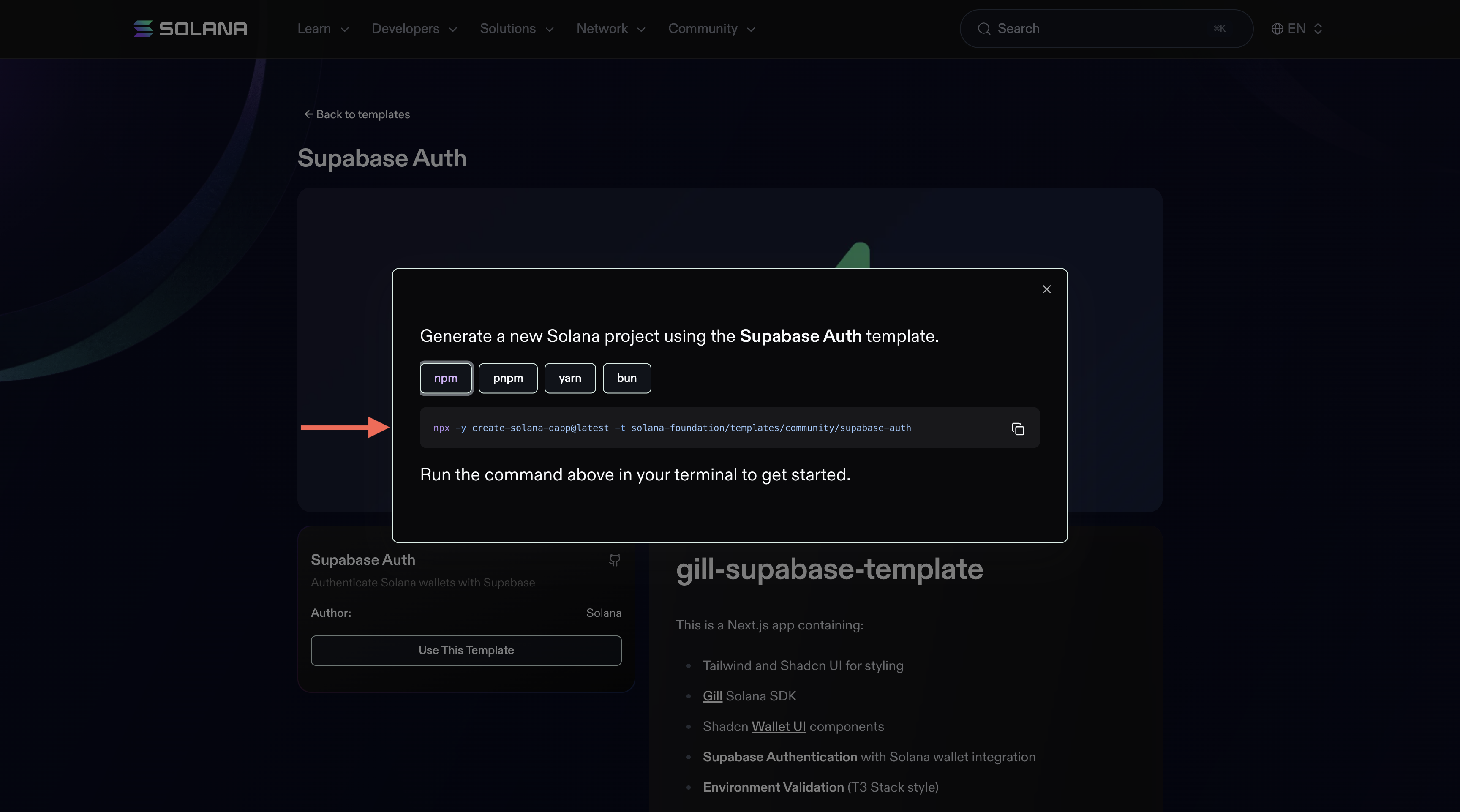
Task: Select the bun package manager option
Action: click(626, 378)
